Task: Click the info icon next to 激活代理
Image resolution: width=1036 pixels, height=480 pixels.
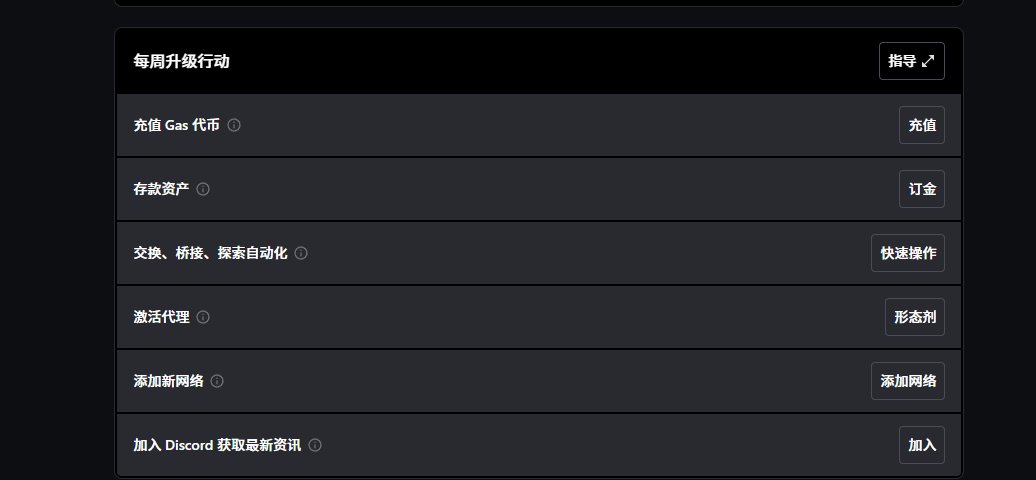Action: [x=204, y=317]
